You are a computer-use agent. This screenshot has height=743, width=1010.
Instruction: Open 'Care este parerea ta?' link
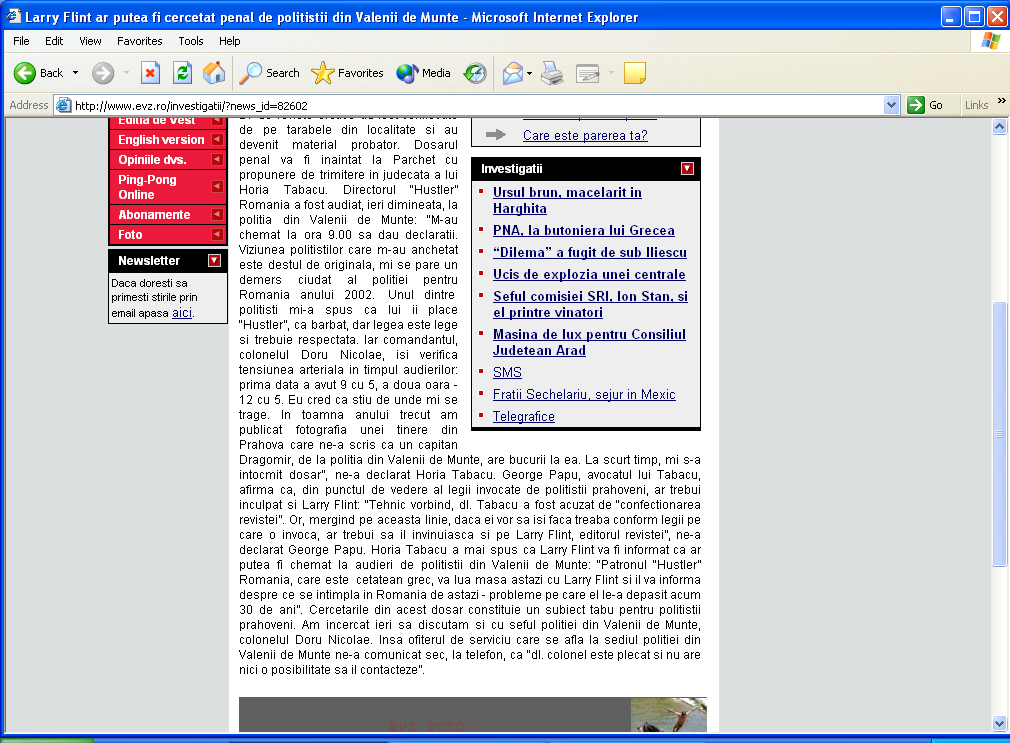coord(585,135)
